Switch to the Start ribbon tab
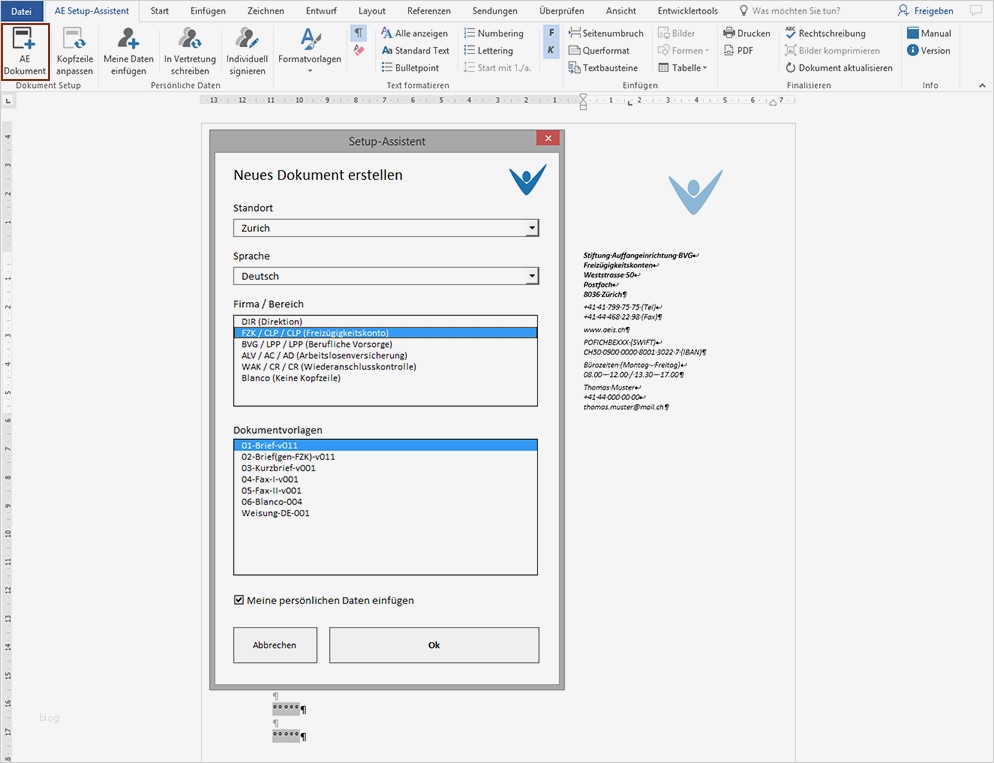This screenshot has width=994, height=763. click(x=159, y=11)
